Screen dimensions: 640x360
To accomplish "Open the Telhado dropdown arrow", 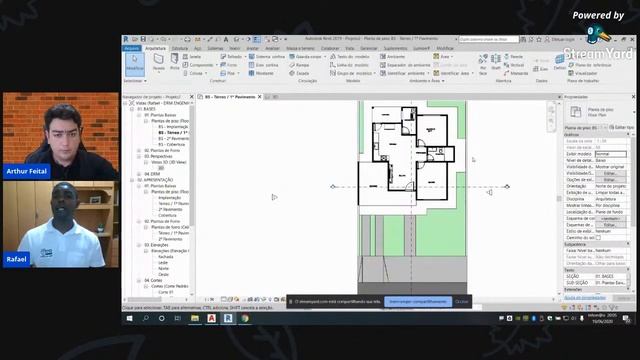I will tap(245, 57).
